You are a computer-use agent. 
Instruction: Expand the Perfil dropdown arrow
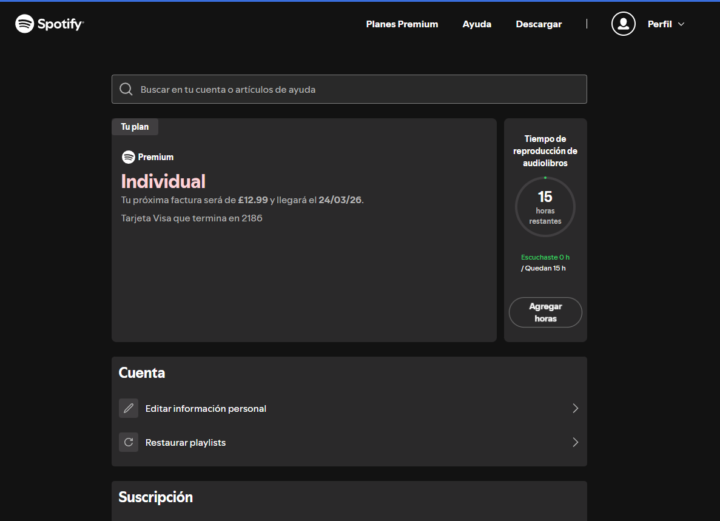click(681, 24)
